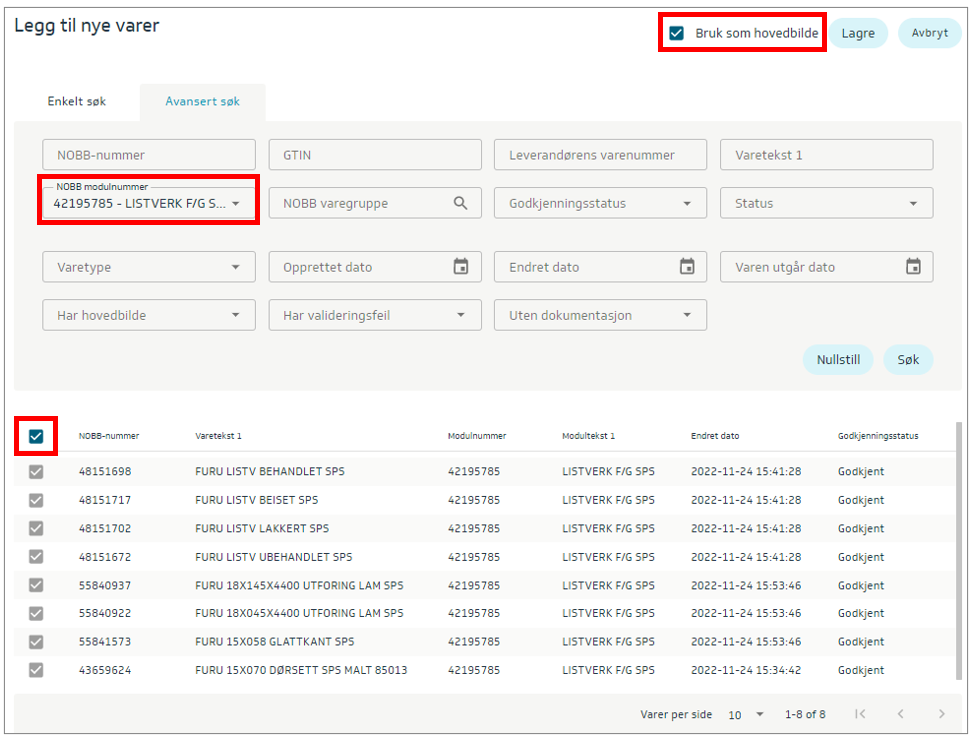Click the Nullstill button

point(837,360)
